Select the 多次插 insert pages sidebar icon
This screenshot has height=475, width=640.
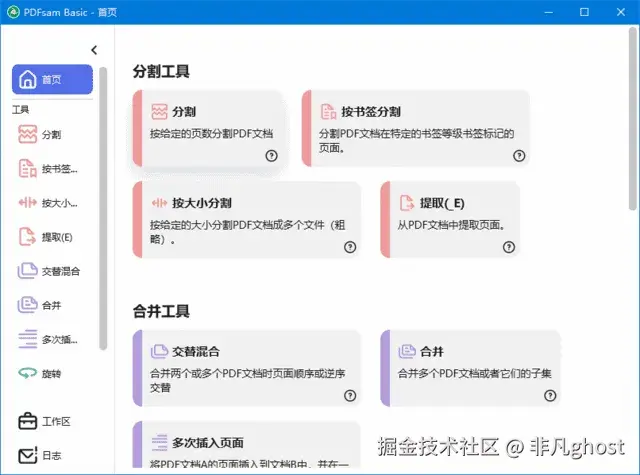point(27,339)
